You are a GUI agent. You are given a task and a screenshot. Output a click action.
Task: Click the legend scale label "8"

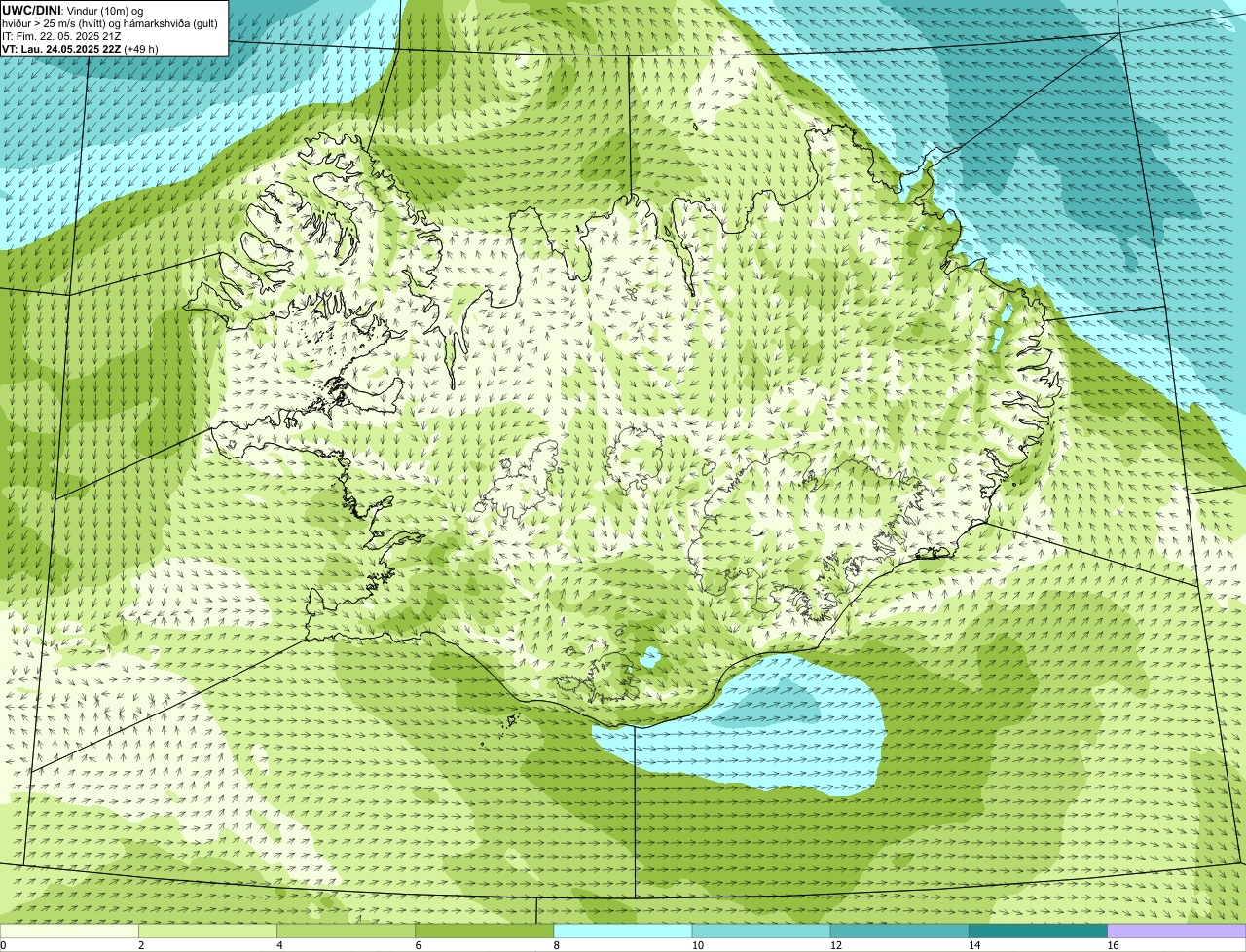point(556,945)
